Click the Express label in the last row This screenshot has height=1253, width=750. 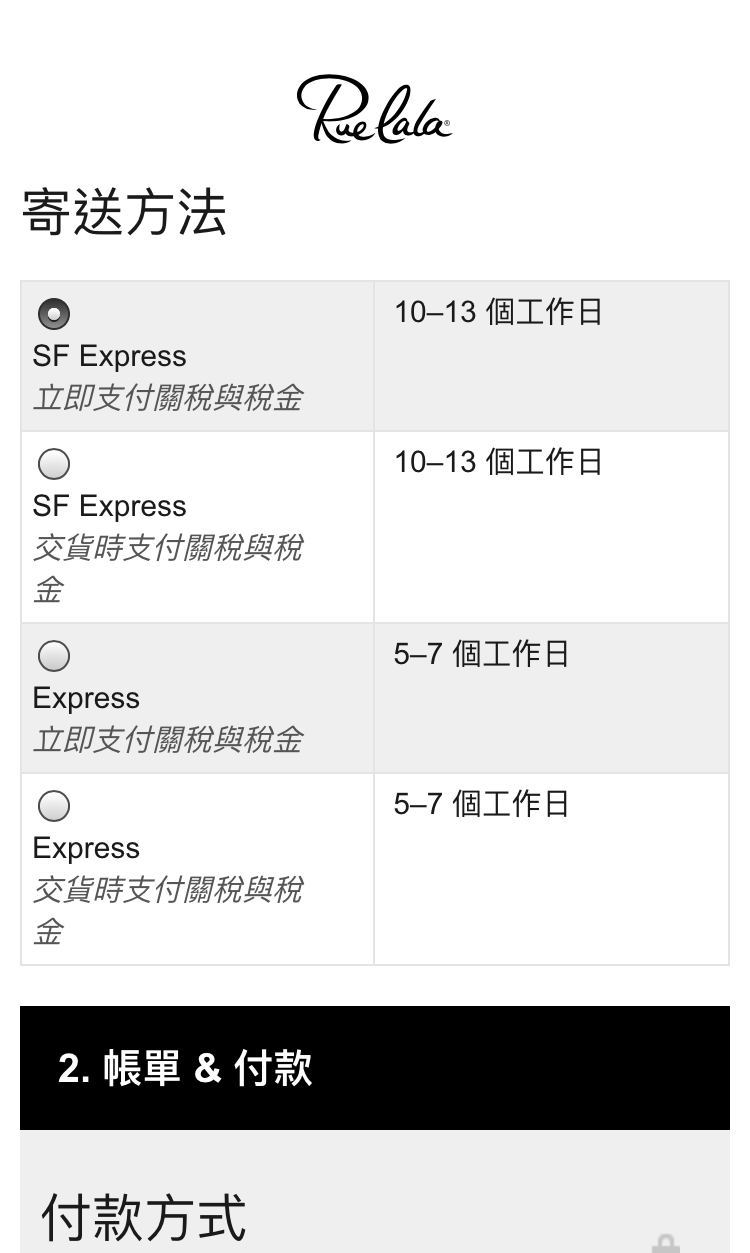(x=86, y=848)
